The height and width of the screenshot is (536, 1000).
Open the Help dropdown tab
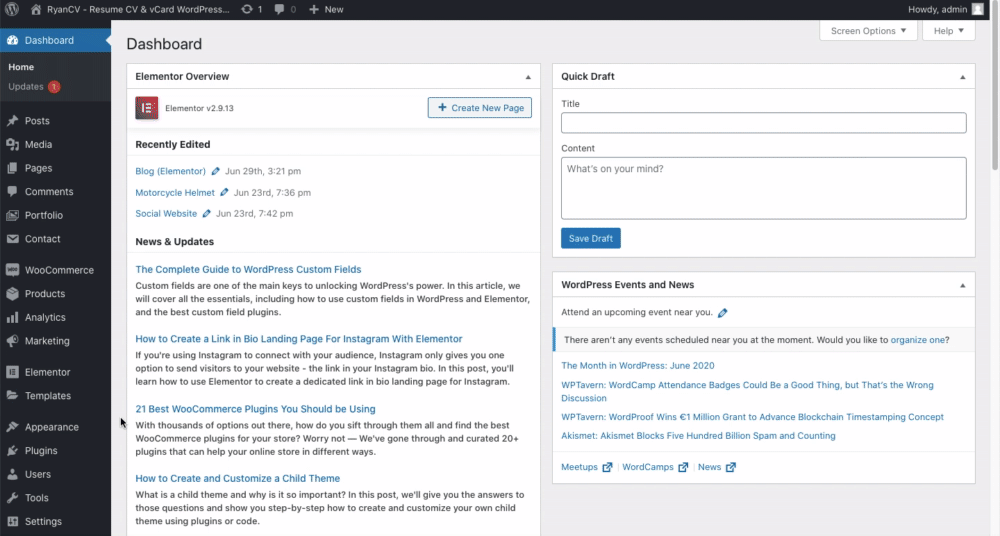948,31
